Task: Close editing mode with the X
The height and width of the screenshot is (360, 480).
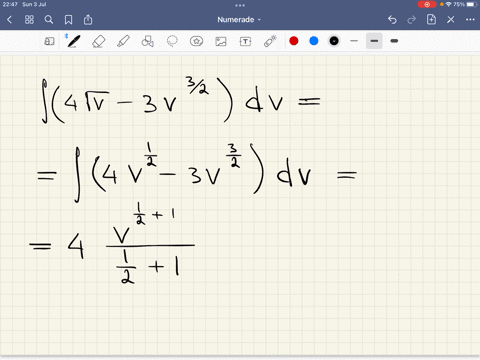Action: pyautogui.click(x=451, y=20)
